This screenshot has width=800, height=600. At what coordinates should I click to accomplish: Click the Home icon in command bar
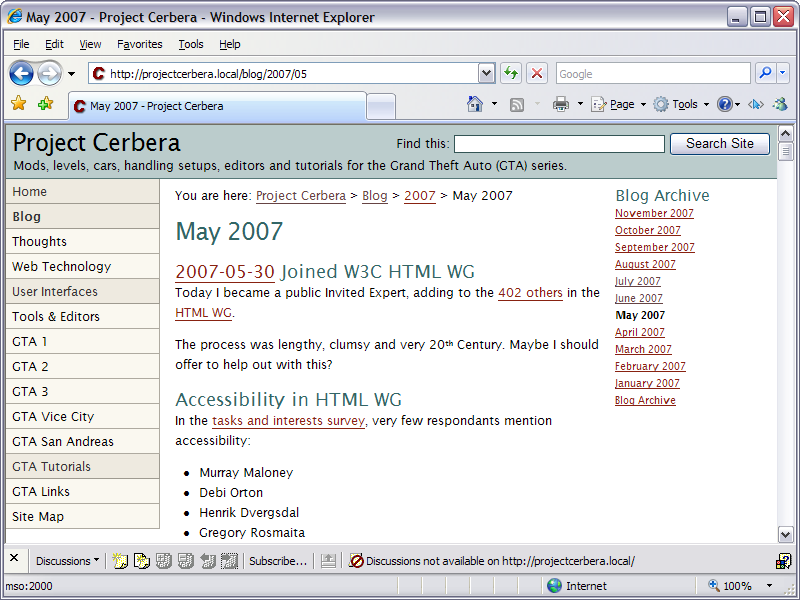click(x=476, y=104)
